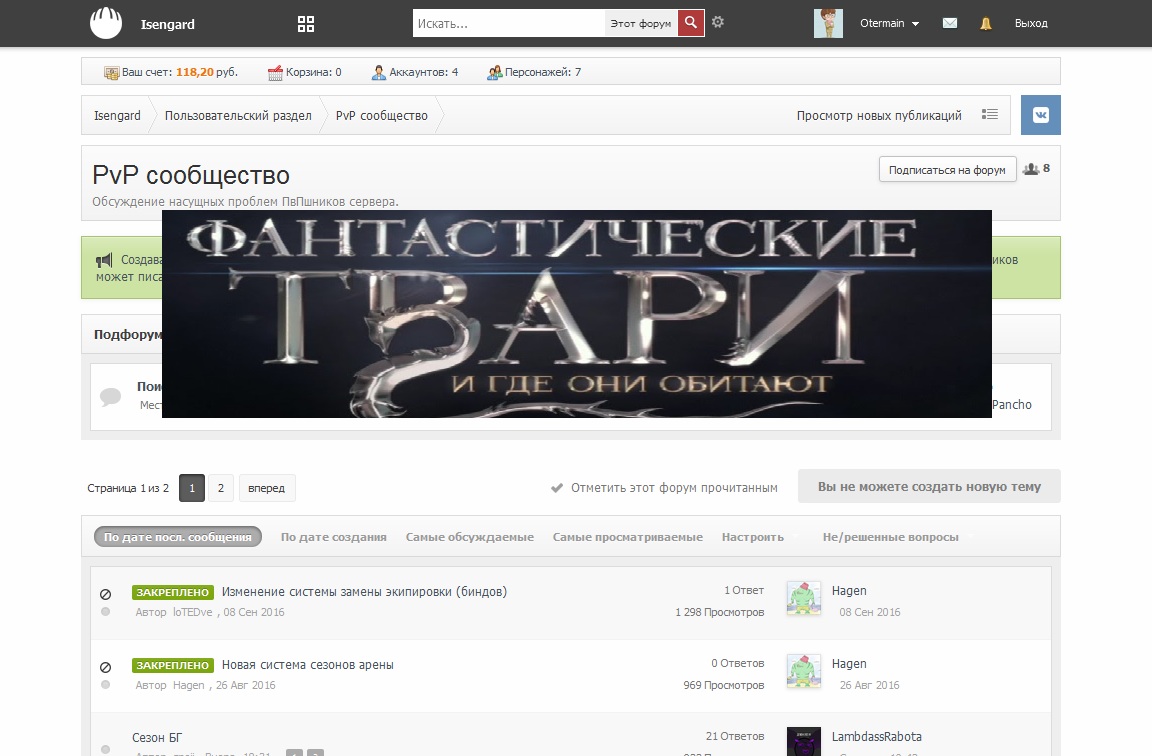Click Hagen avatar in second topic row

tap(804, 671)
